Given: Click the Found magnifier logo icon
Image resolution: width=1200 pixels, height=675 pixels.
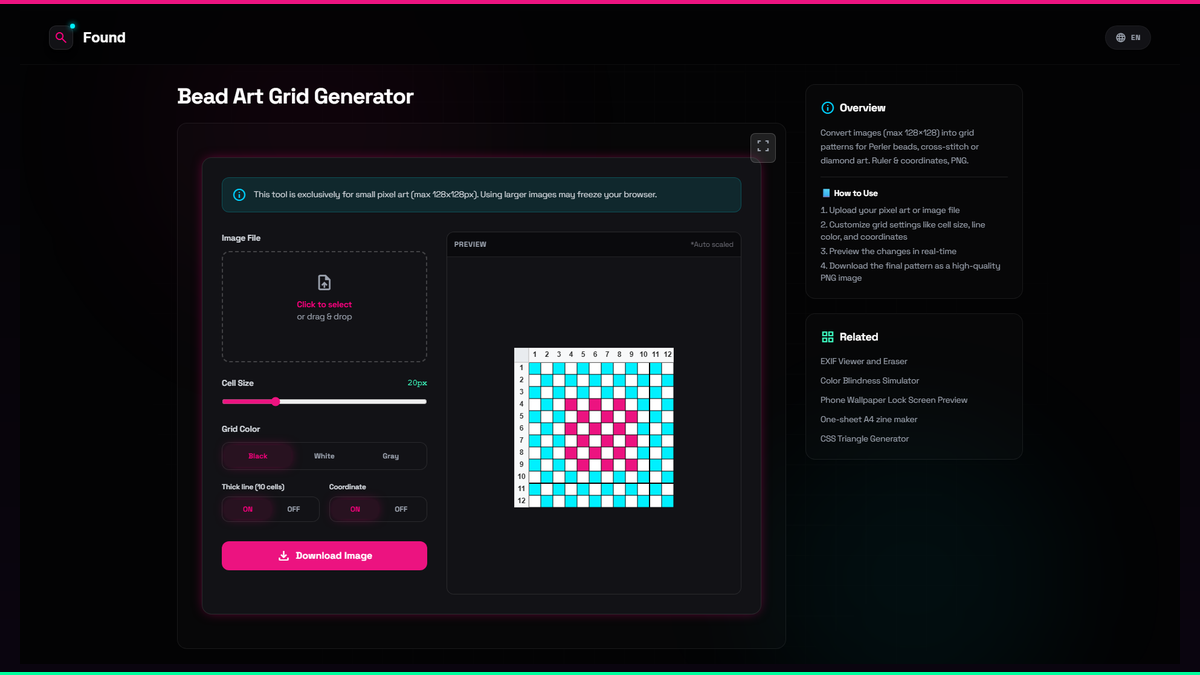Looking at the screenshot, I should [61, 38].
